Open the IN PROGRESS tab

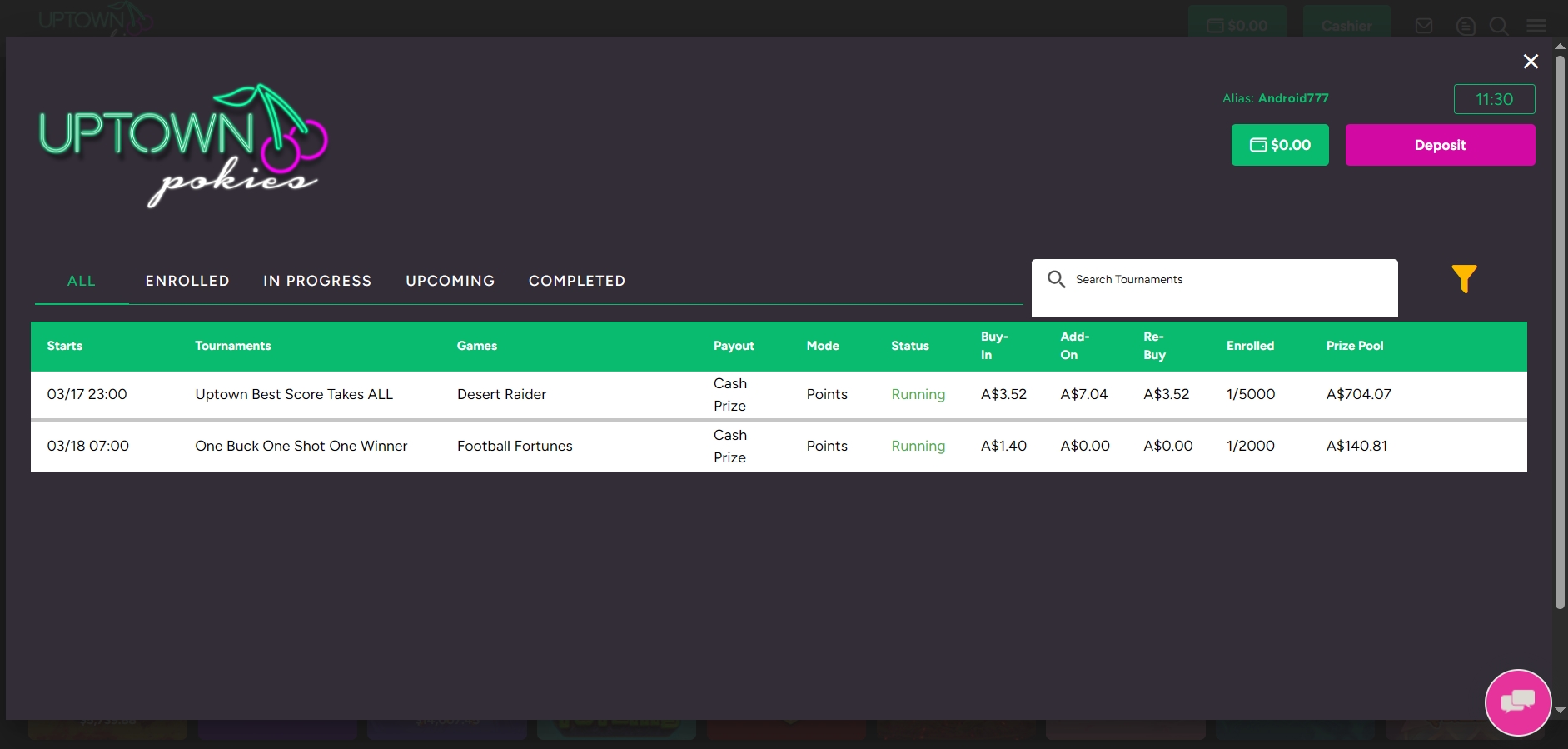point(317,281)
